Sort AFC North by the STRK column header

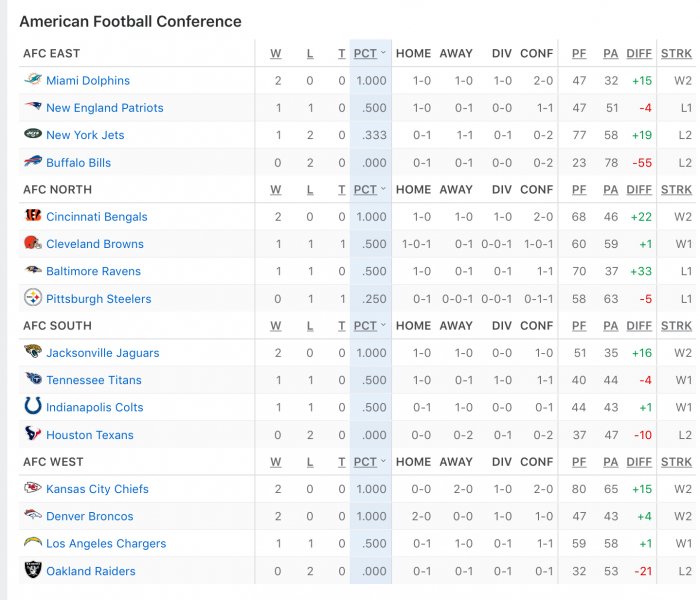tap(676, 190)
